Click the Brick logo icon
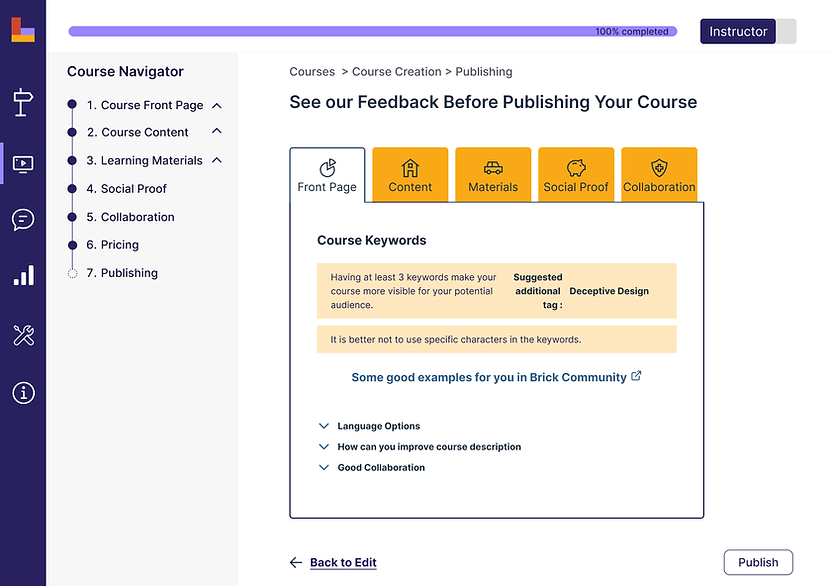 click(23, 30)
